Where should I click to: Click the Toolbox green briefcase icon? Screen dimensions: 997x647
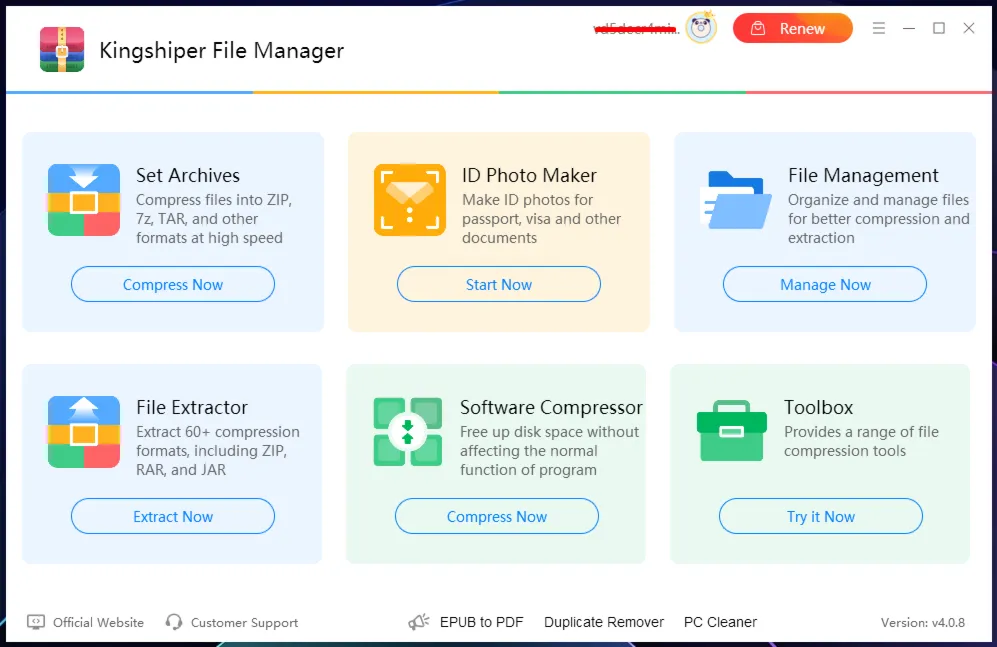(732, 431)
